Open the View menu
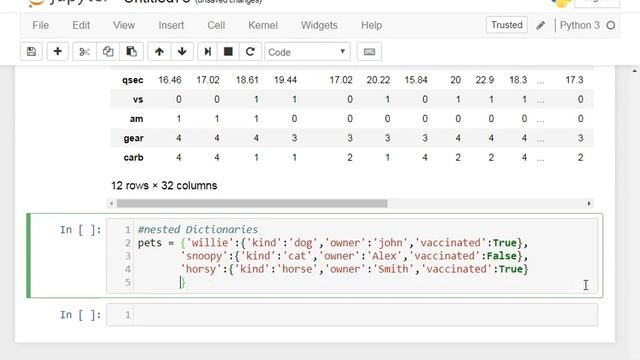This screenshot has height=360, width=640. 124,25
